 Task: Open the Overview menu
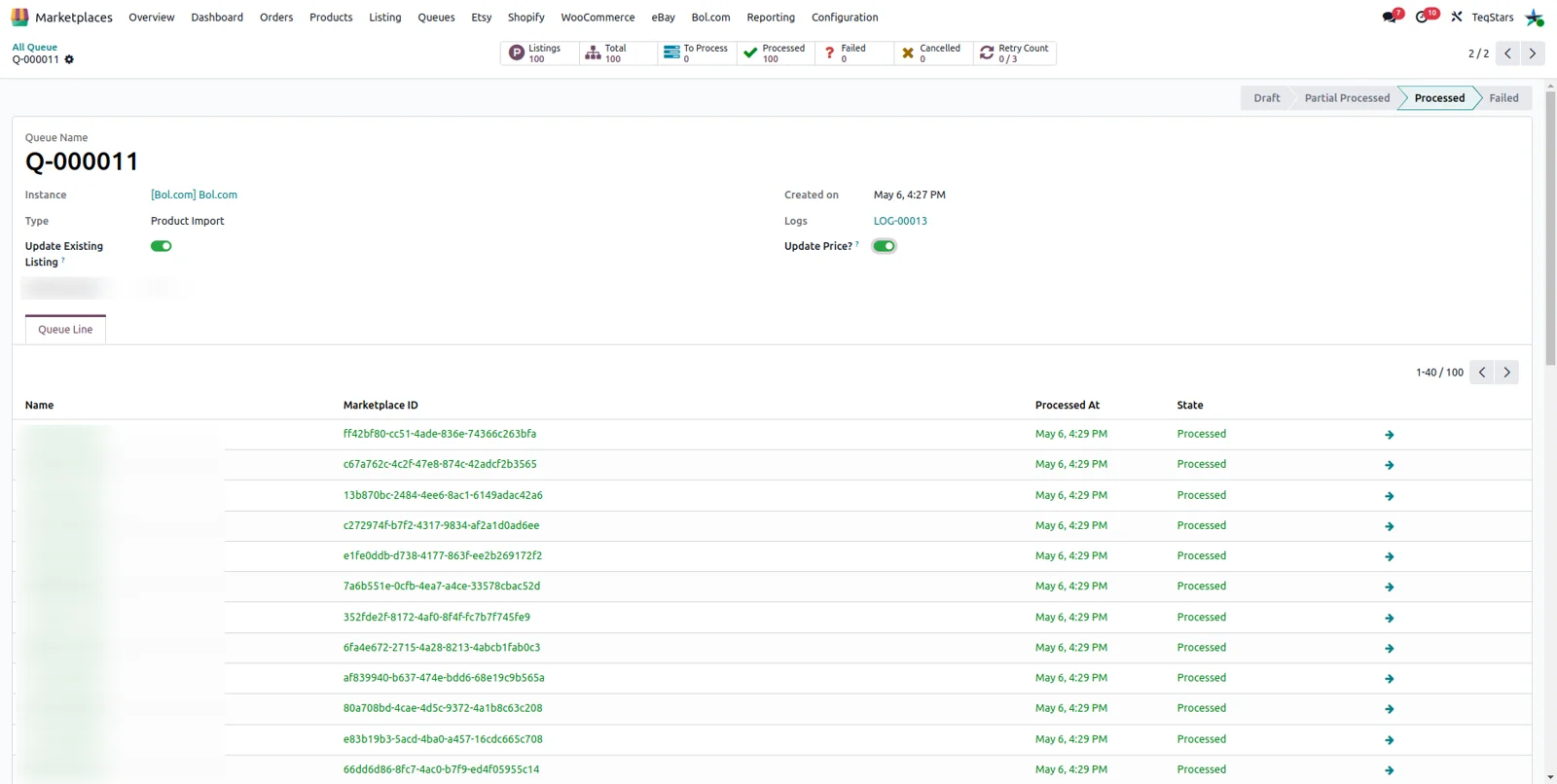152,18
